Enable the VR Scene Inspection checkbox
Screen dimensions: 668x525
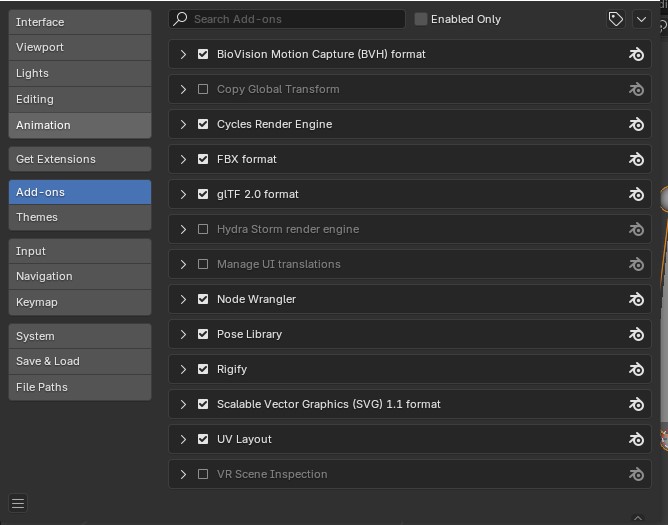pos(203,473)
